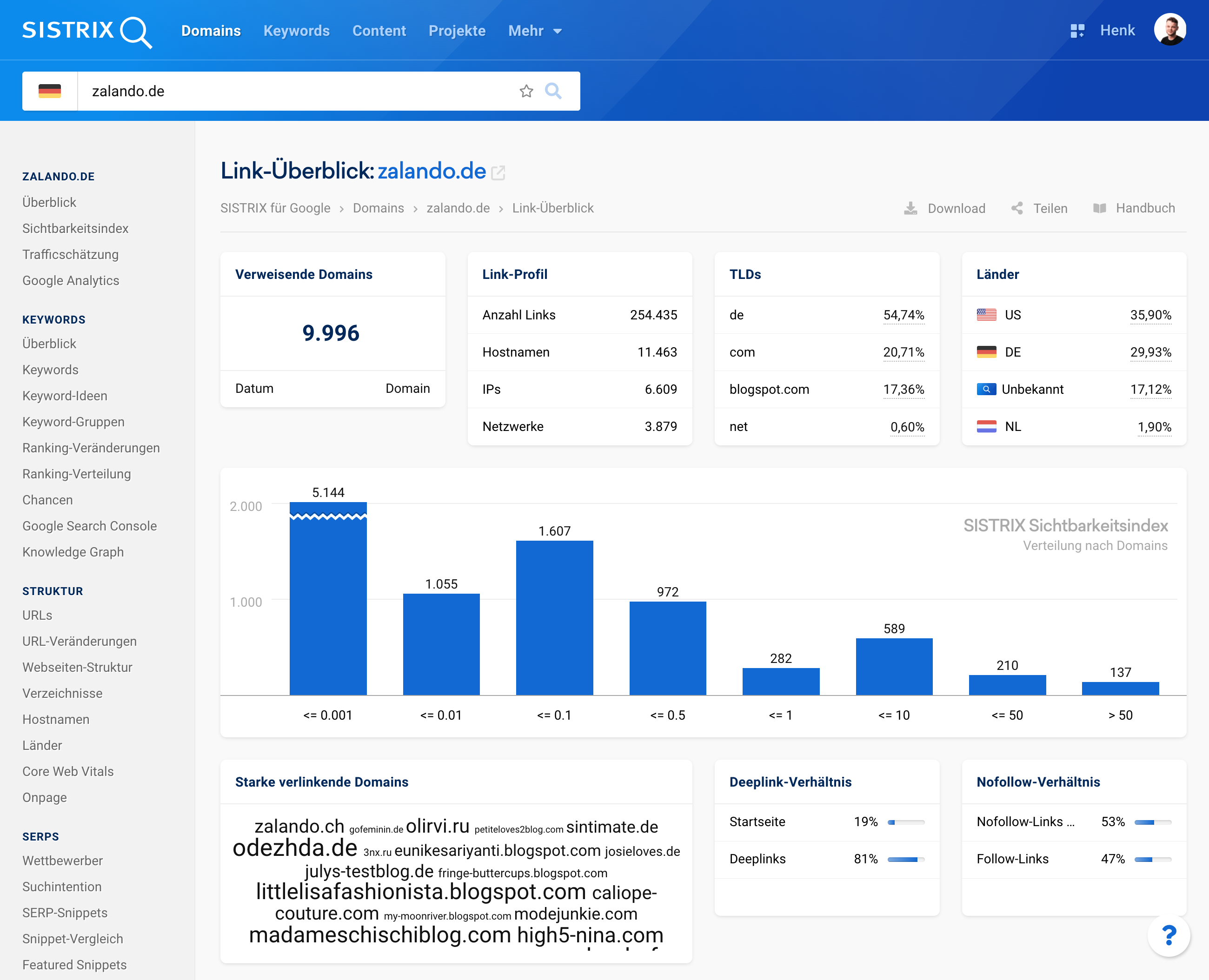Open the user profile avatar

tap(1169, 30)
